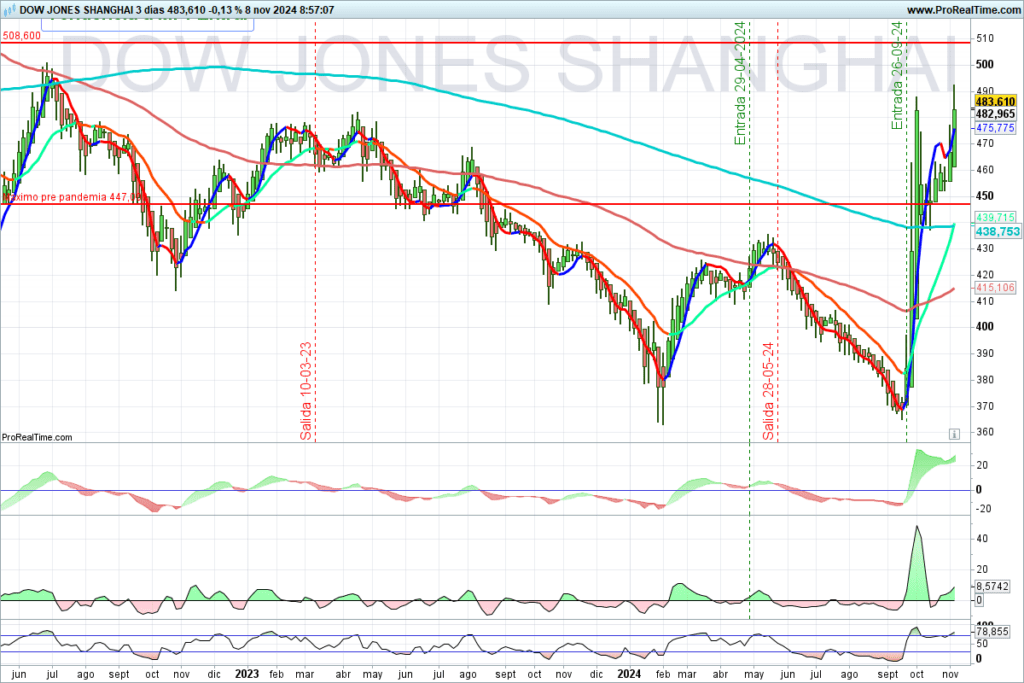Click the 500 price axis label
The height and width of the screenshot is (683, 1024).
point(985,65)
